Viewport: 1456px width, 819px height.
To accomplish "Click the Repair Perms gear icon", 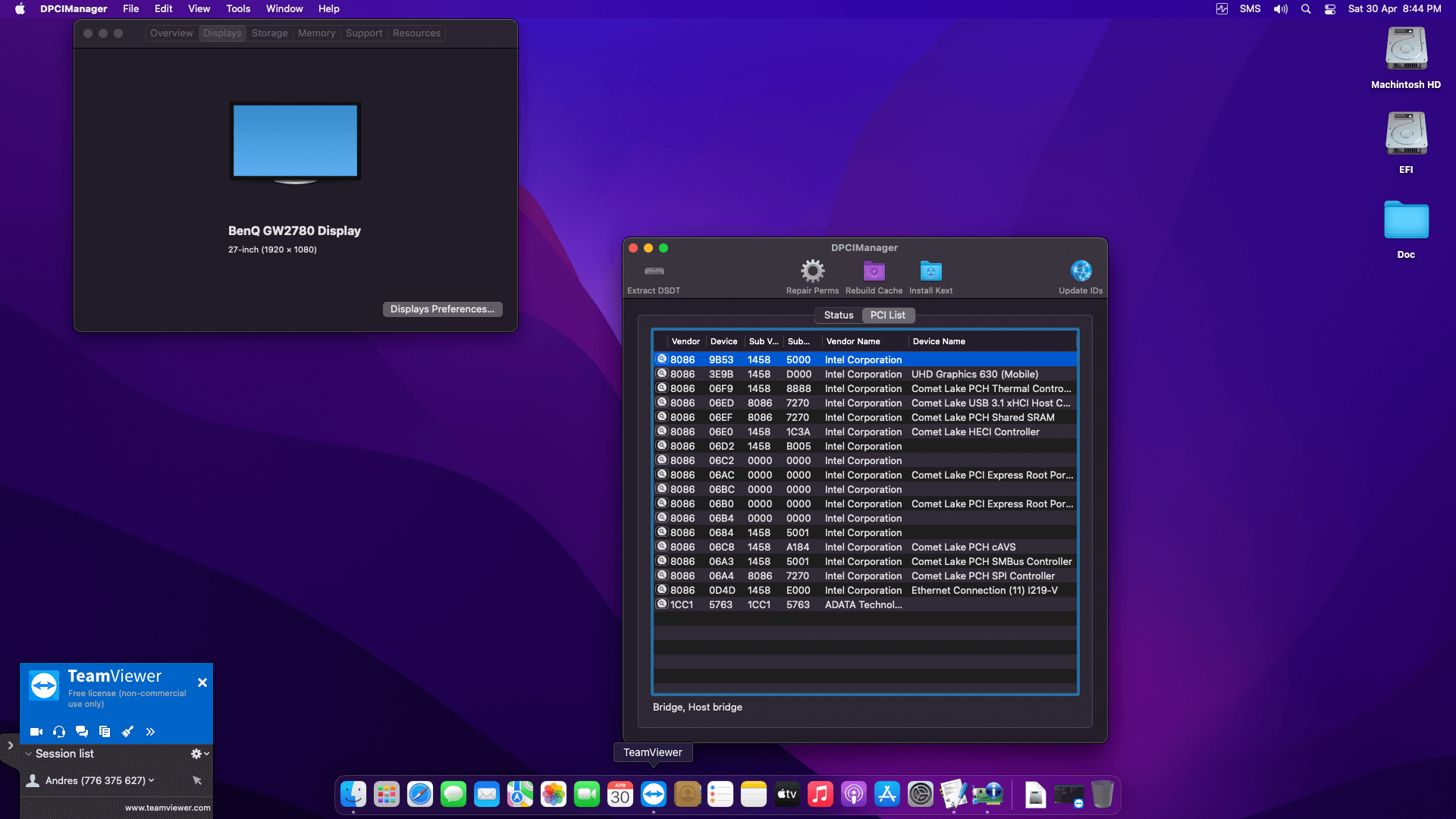I will point(812,271).
